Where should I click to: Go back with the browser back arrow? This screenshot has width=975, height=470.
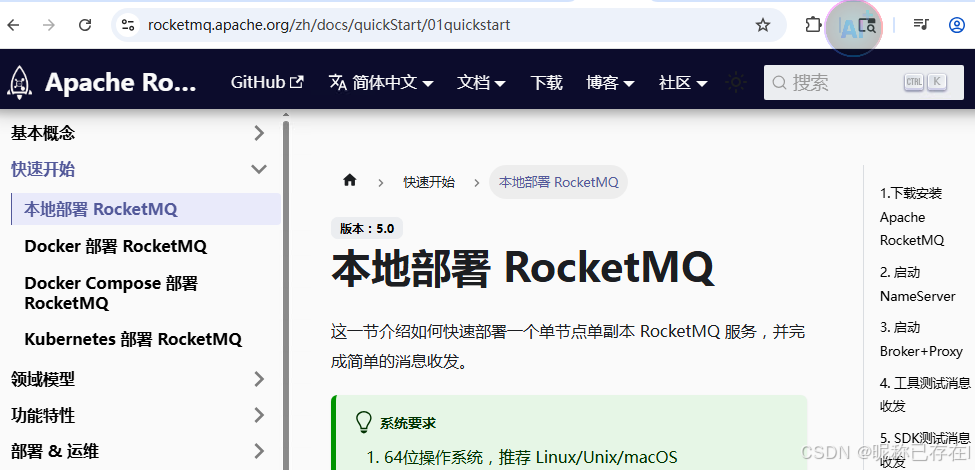point(13,25)
